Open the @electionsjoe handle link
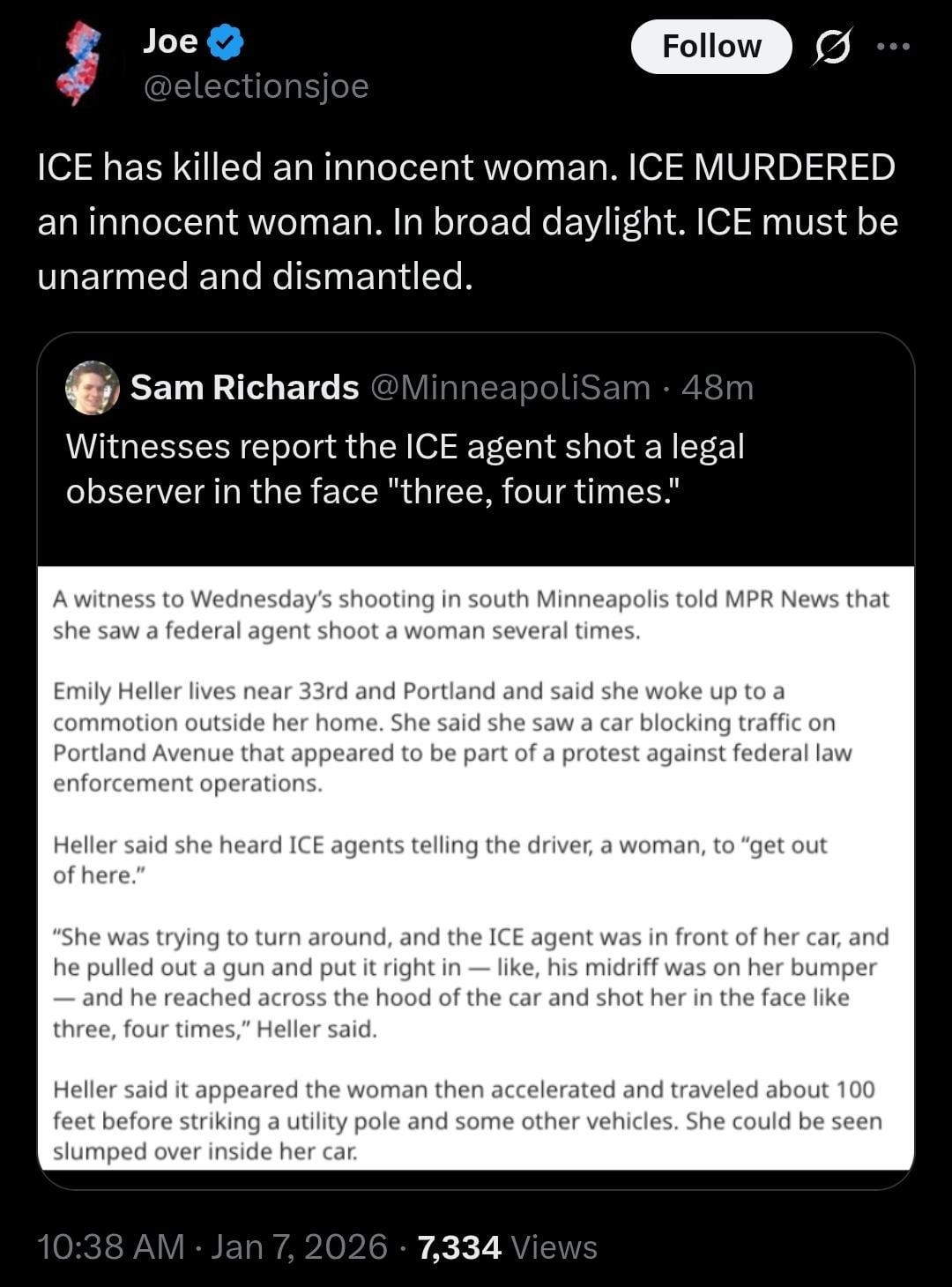 point(256,86)
